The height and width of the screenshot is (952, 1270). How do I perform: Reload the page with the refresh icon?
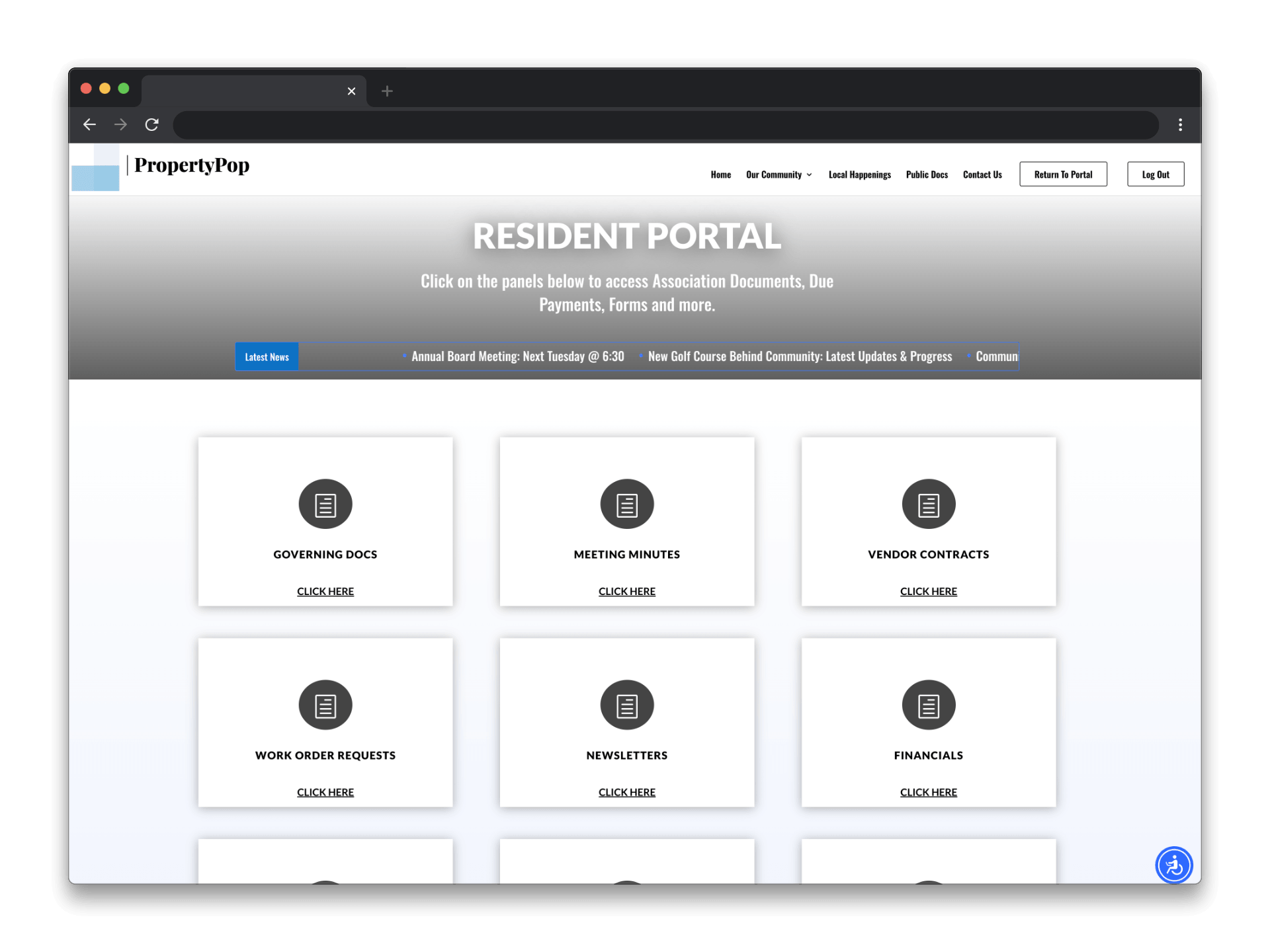tap(152, 124)
